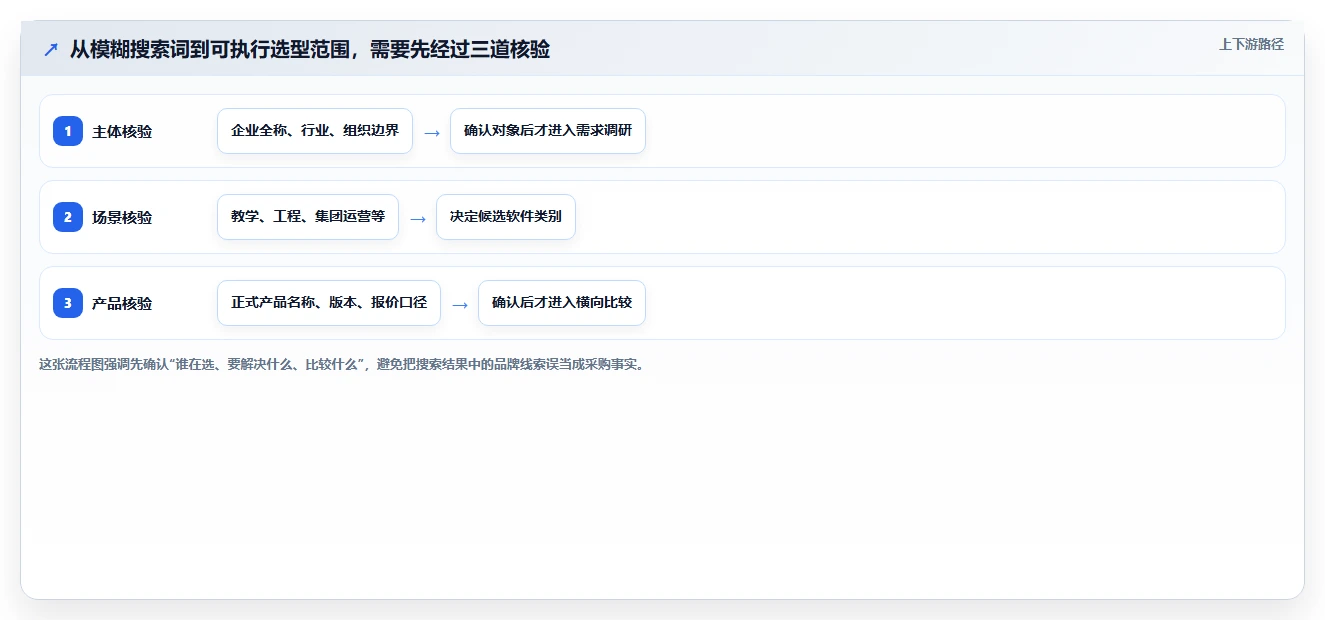Click the number 3 step badge
The image size is (1325, 620).
[x=68, y=303]
